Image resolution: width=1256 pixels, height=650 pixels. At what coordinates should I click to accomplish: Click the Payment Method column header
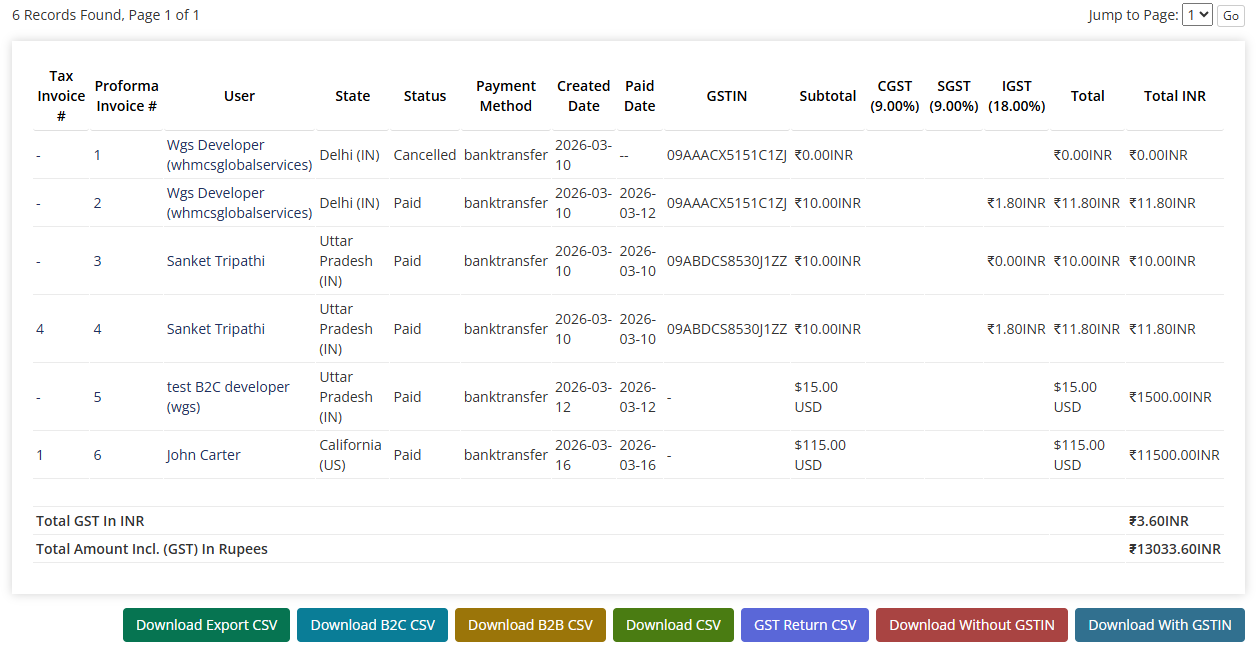click(505, 96)
